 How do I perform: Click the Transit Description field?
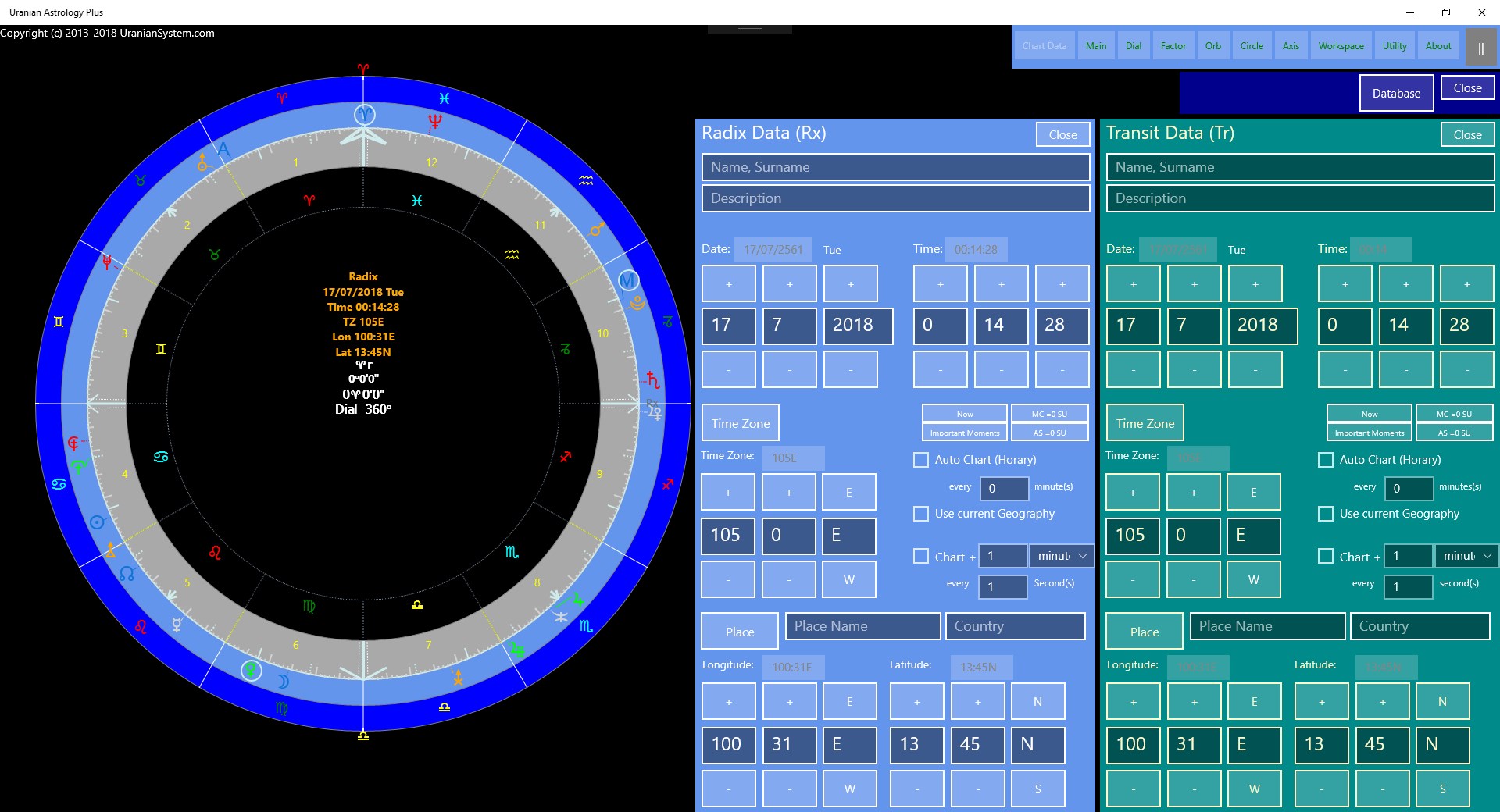[1300, 198]
